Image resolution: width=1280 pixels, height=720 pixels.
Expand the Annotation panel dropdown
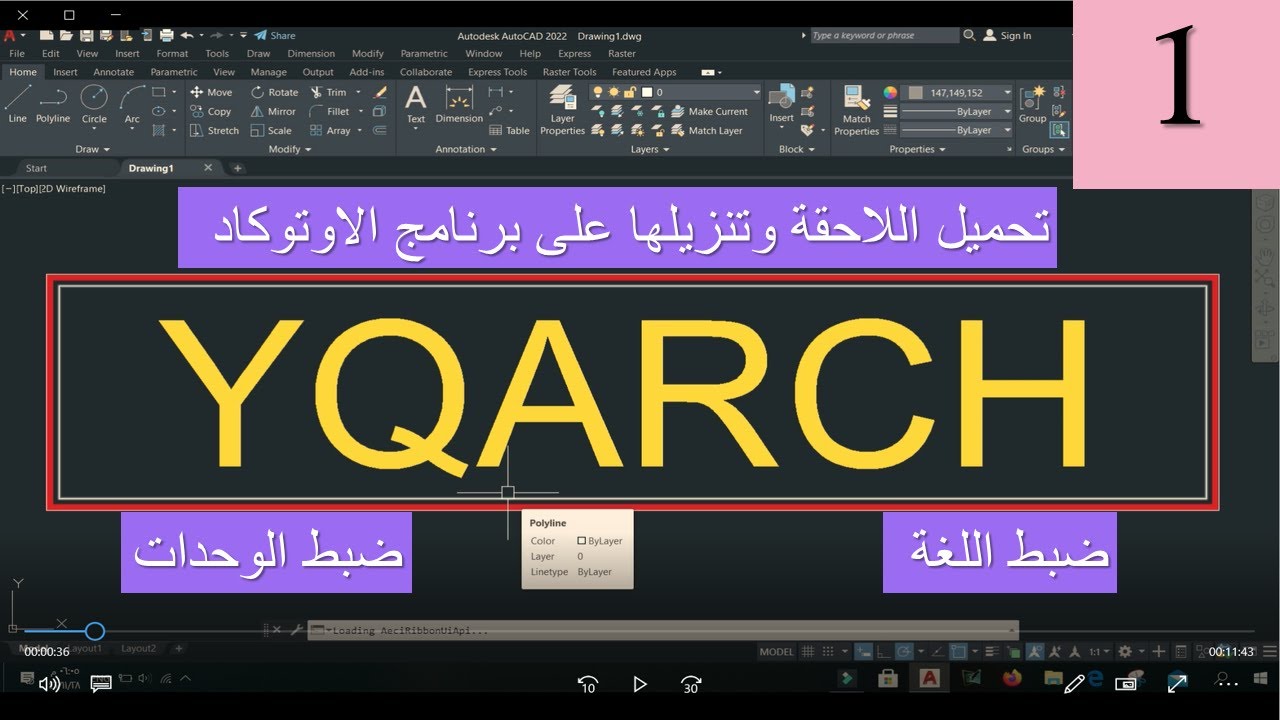(x=466, y=149)
